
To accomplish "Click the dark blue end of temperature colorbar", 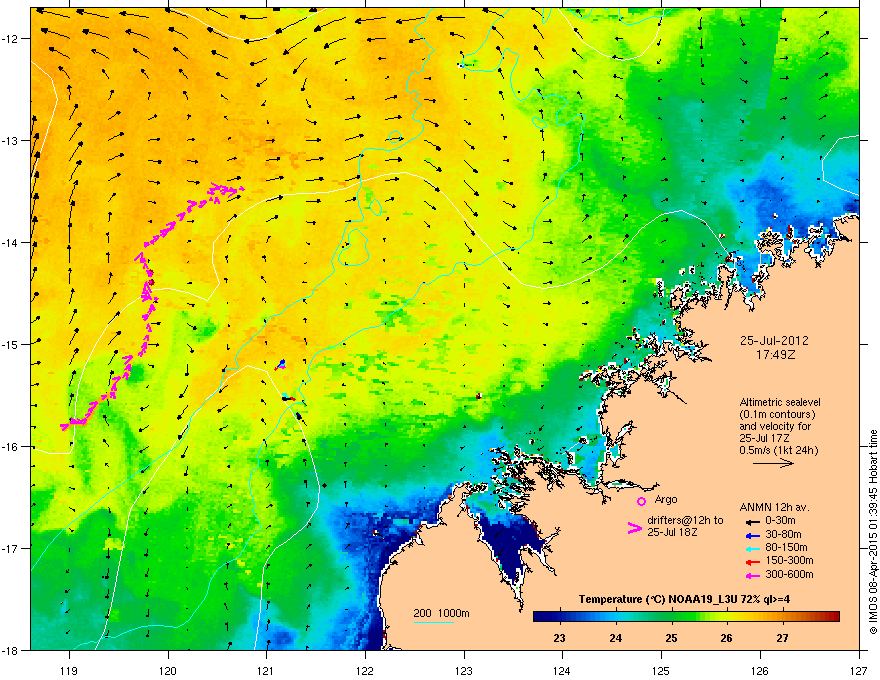I will click(x=540, y=616).
